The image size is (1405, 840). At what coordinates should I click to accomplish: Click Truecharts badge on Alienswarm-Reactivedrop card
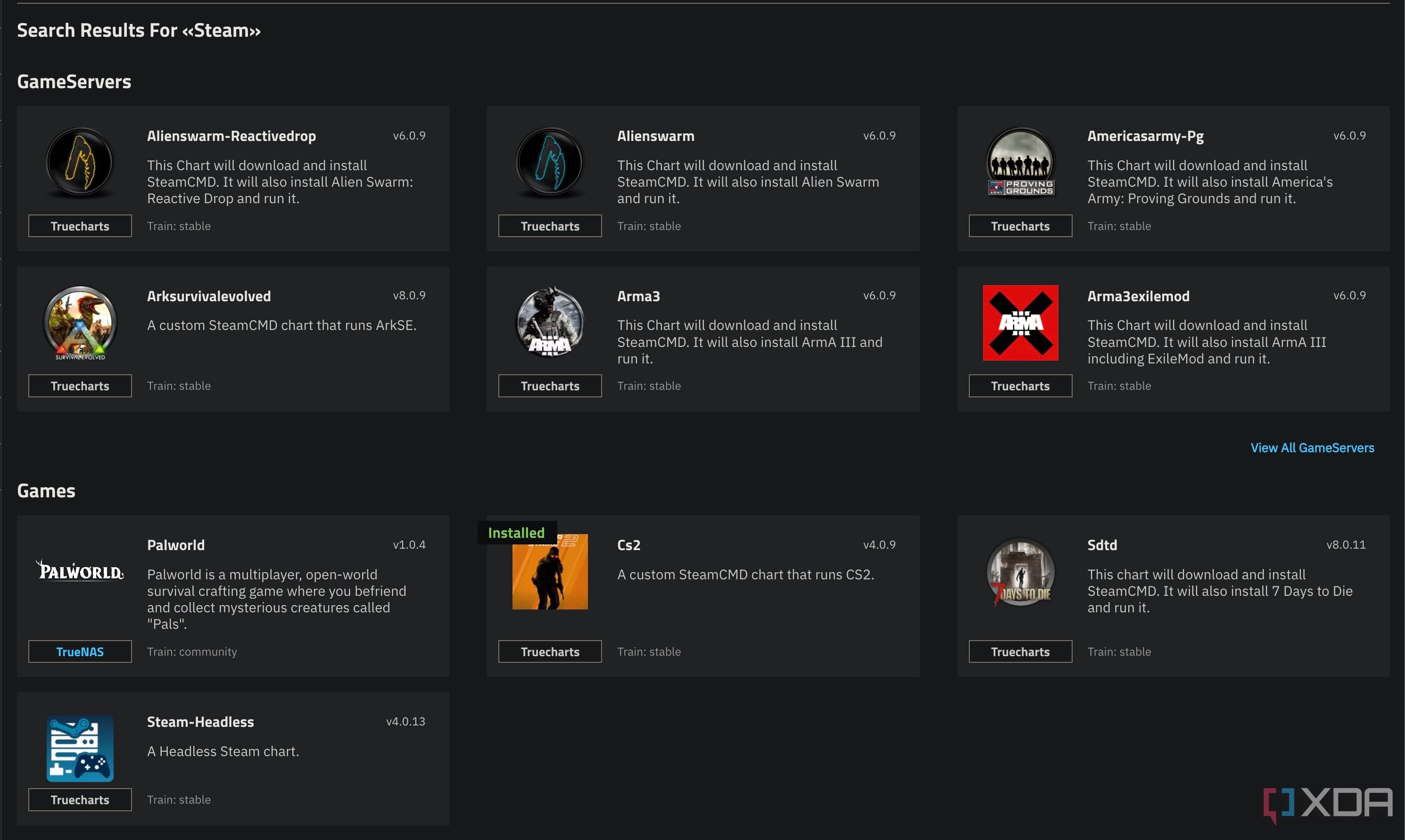click(x=80, y=226)
